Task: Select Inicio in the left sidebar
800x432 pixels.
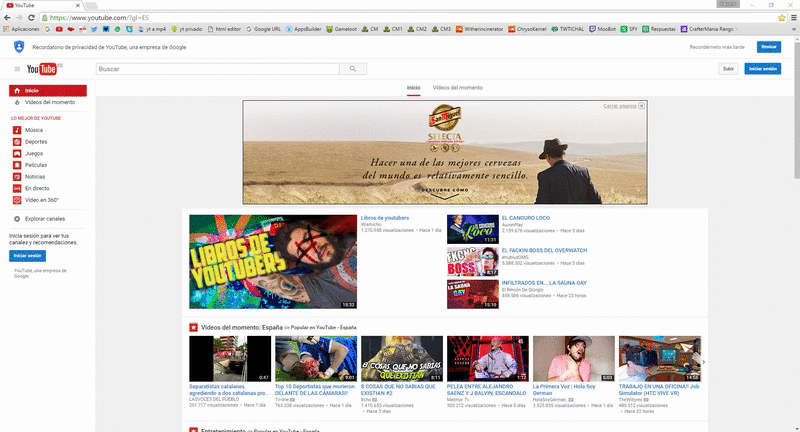Action: pos(47,91)
